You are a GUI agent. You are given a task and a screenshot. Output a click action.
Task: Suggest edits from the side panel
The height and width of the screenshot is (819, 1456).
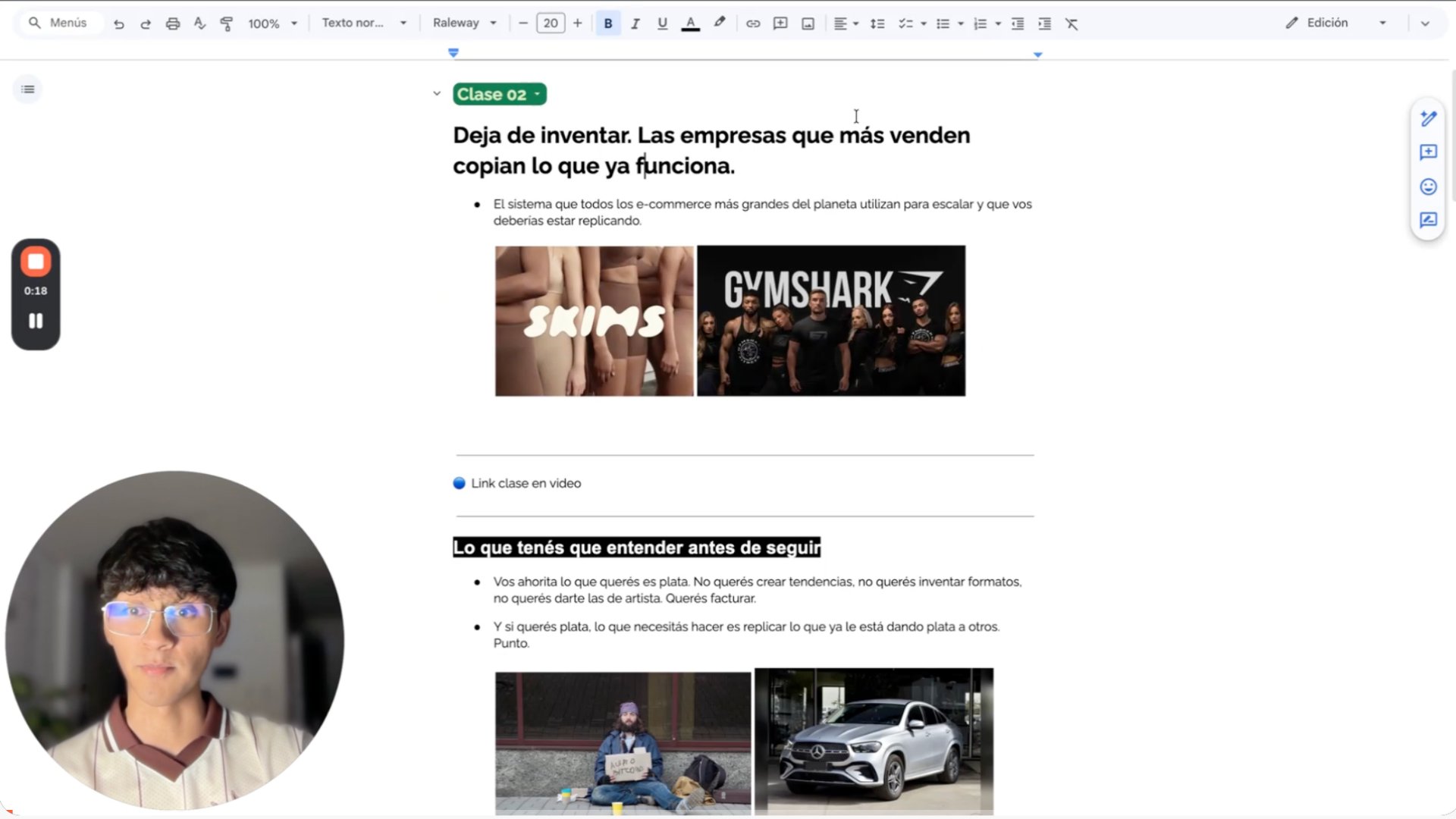[x=1428, y=220]
